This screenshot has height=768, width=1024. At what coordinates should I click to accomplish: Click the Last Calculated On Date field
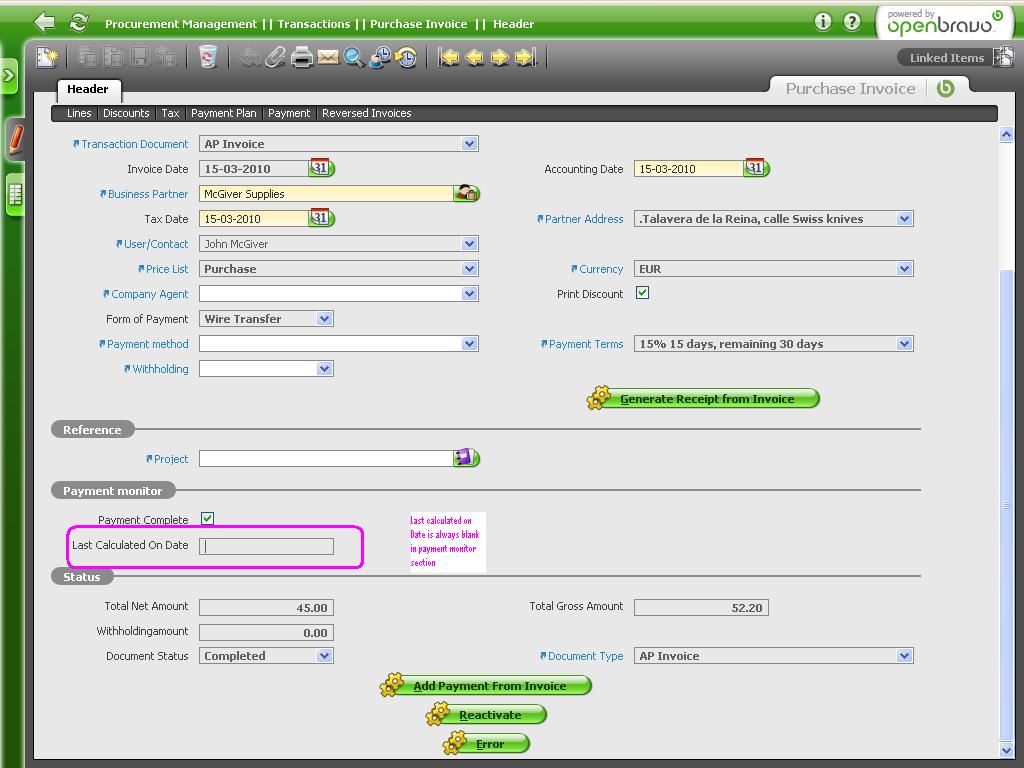[x=267, y=546]
